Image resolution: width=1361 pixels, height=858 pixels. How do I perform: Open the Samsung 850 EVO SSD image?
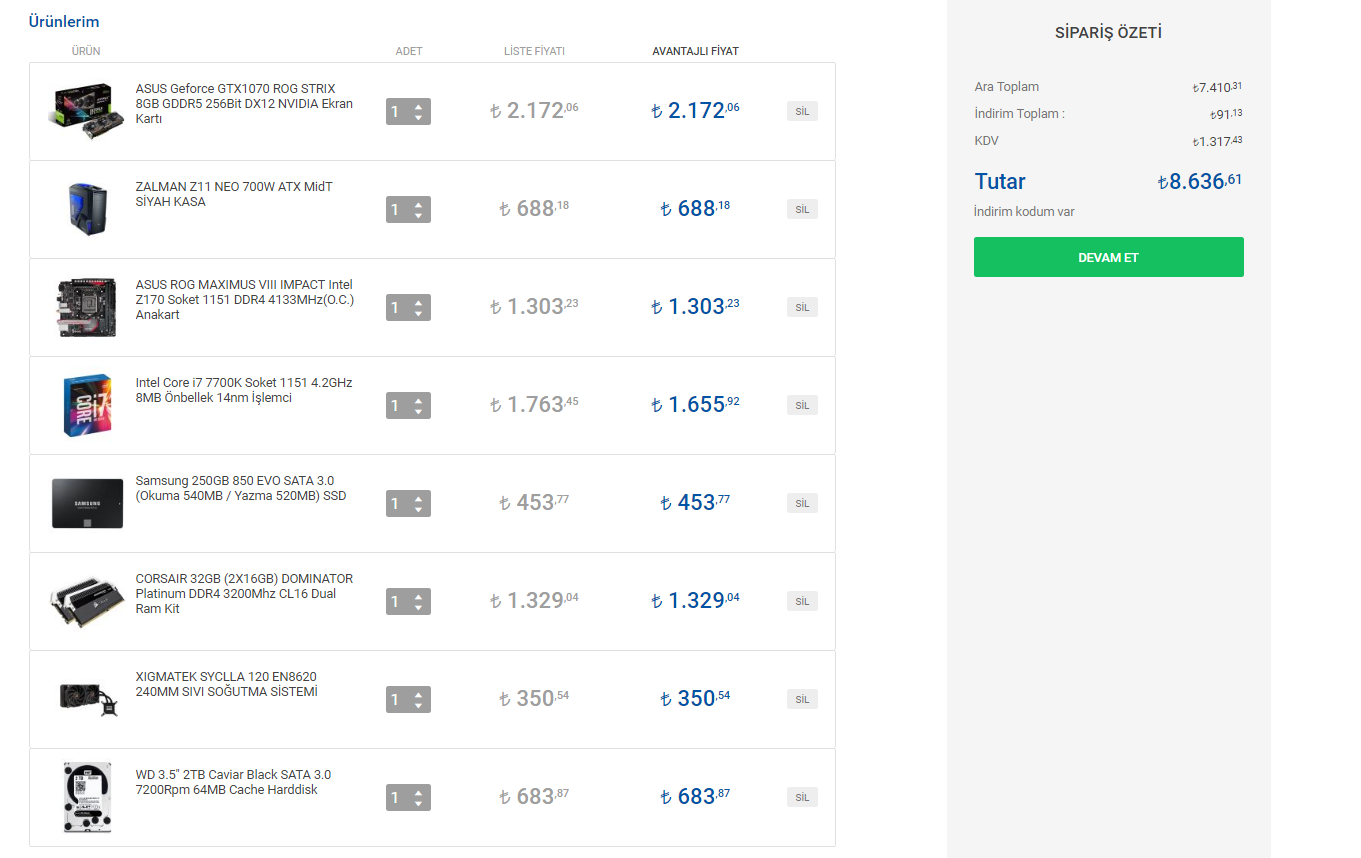click(x=87, y=503)
